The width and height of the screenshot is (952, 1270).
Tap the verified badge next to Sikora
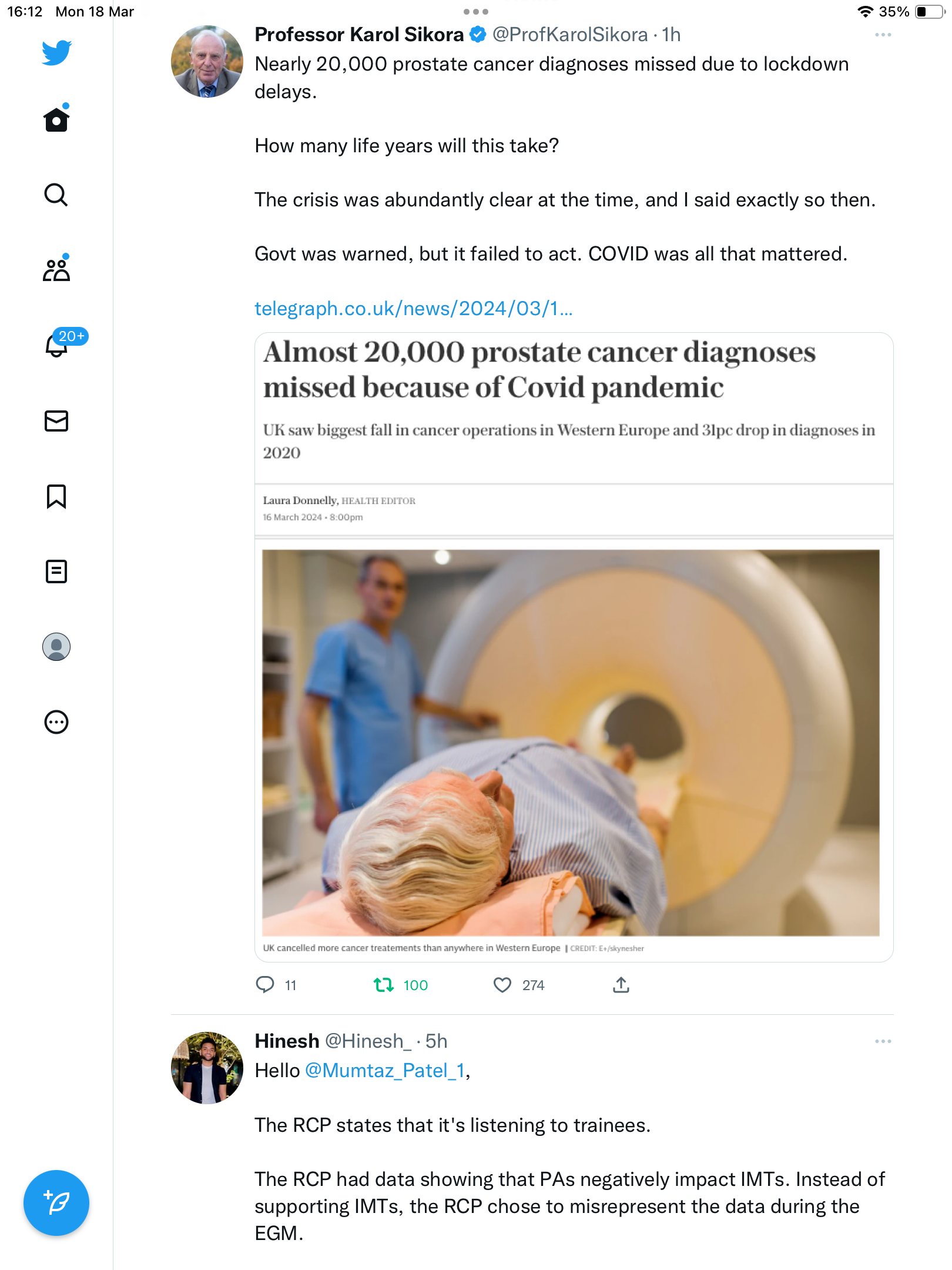[x=478, y=35]
